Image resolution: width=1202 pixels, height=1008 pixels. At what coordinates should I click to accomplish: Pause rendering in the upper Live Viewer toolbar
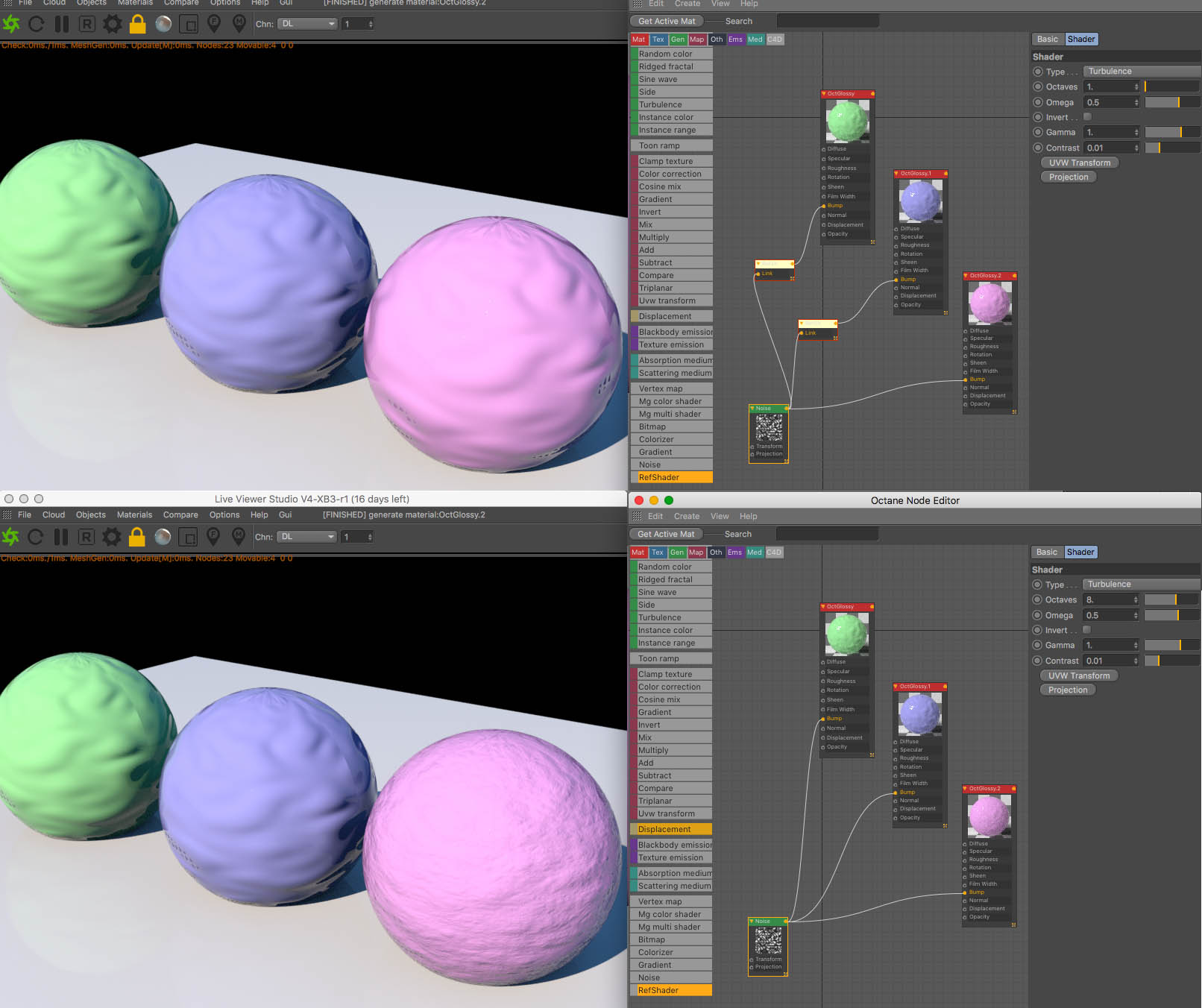(x=62, y=24)
